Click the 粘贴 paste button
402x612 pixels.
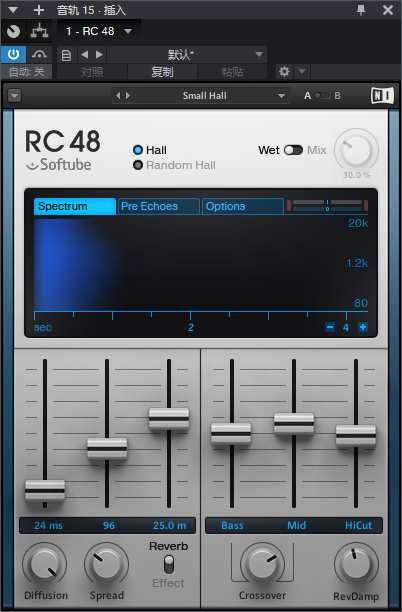[233, 72]
